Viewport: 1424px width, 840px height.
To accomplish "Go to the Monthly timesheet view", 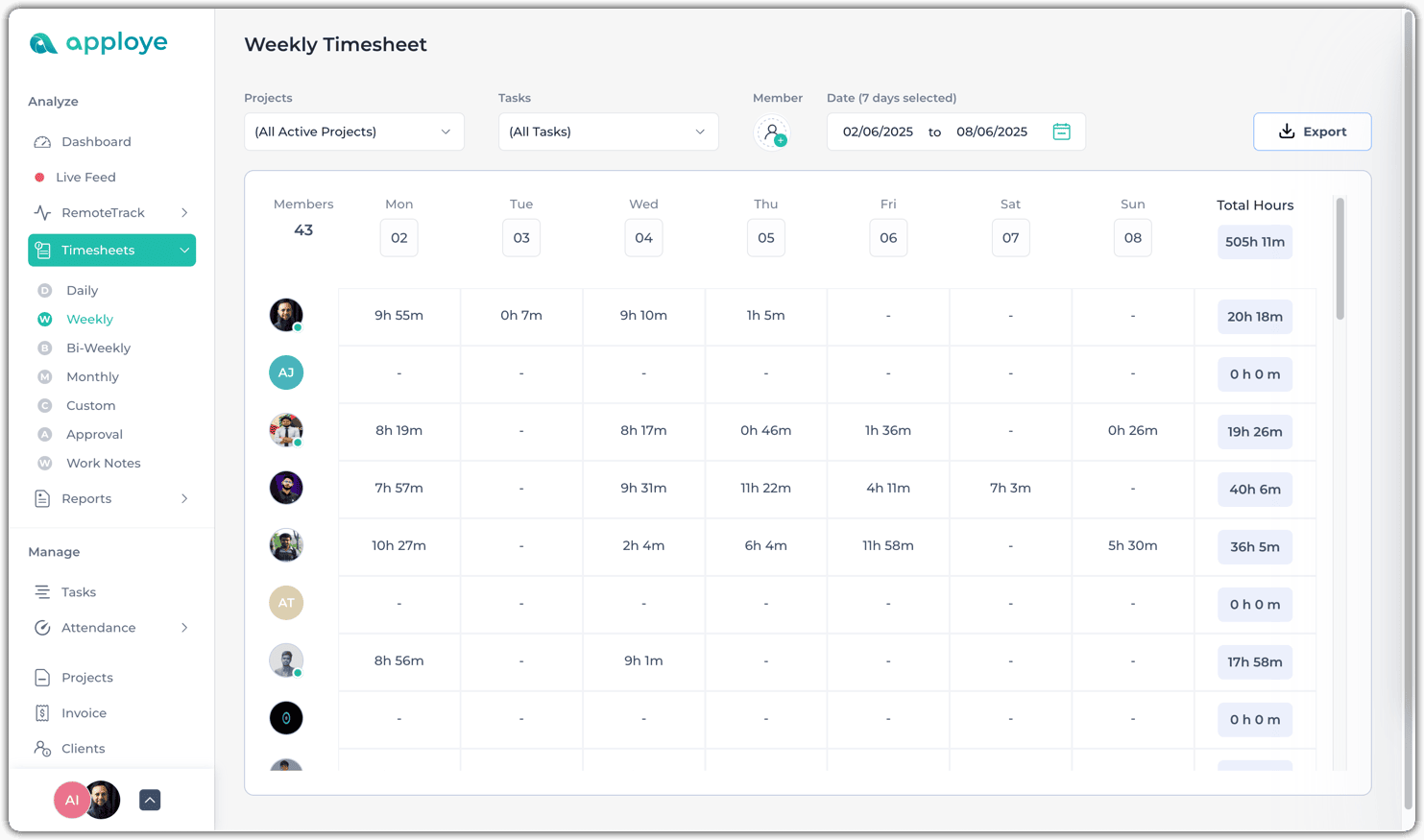I will (92, 377).
